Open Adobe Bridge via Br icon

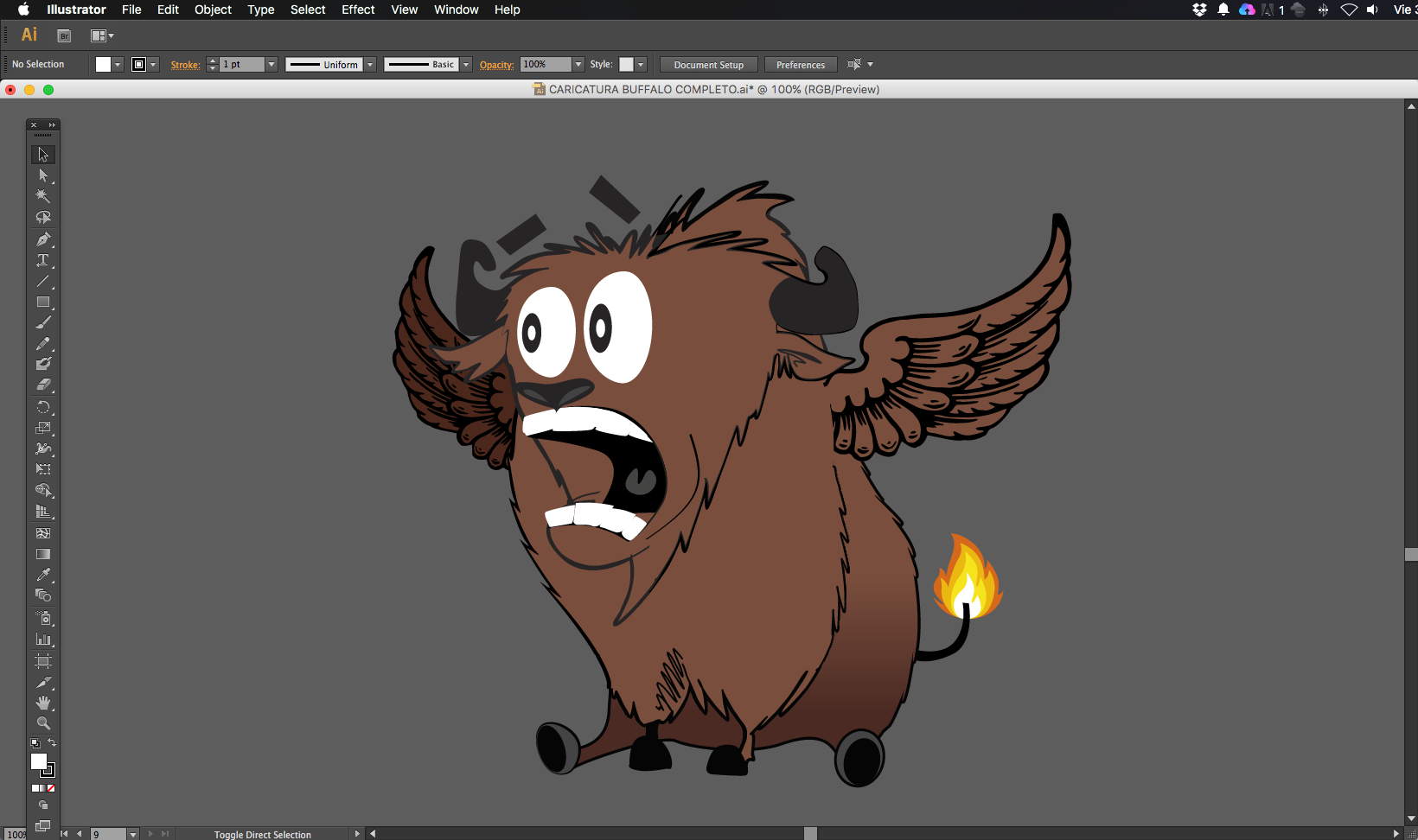(64, 35)
